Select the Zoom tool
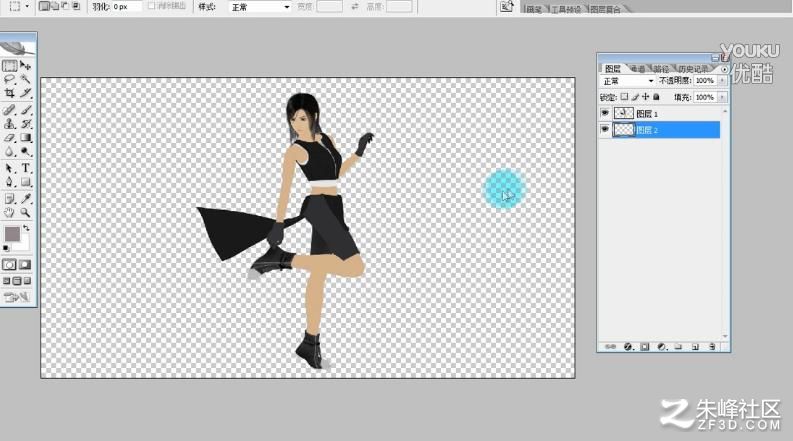 25,212
